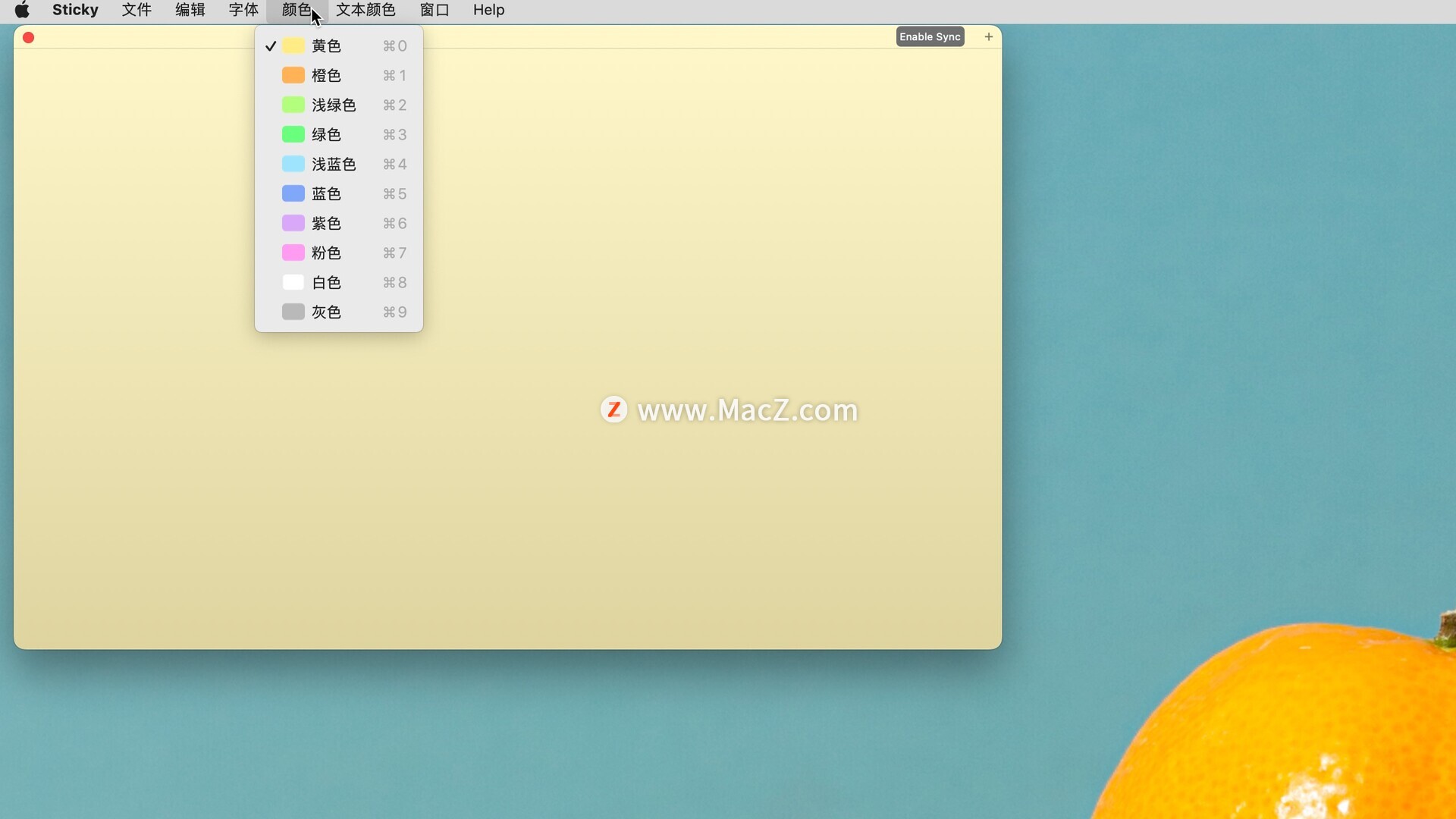This screenshot has width=1456, height=819.
Task: Click the Enable Sync button
Action: click(930, 37)
